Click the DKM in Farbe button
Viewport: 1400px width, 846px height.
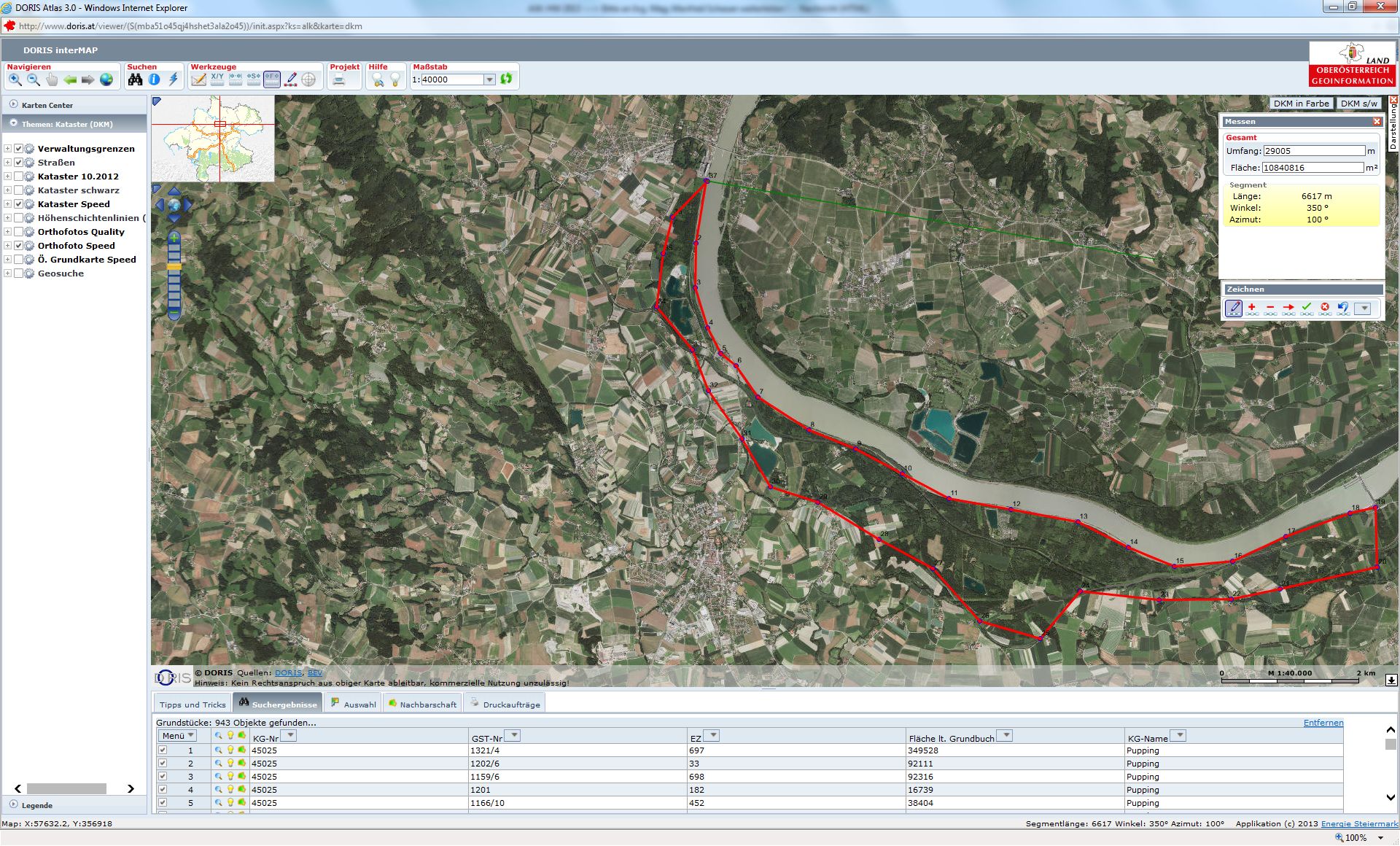tap(1301, 104)
